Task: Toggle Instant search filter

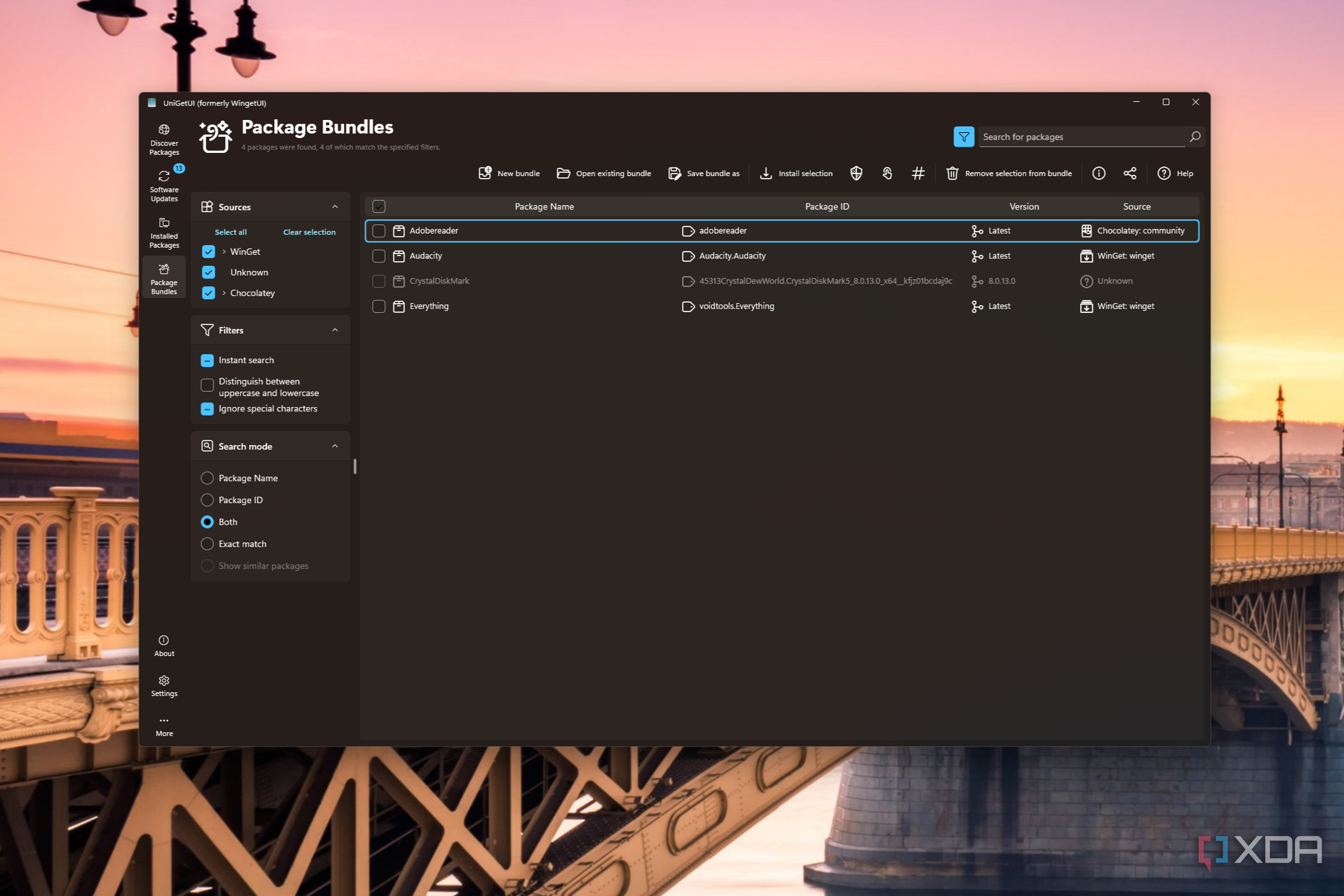Action: tap(207, 361)
